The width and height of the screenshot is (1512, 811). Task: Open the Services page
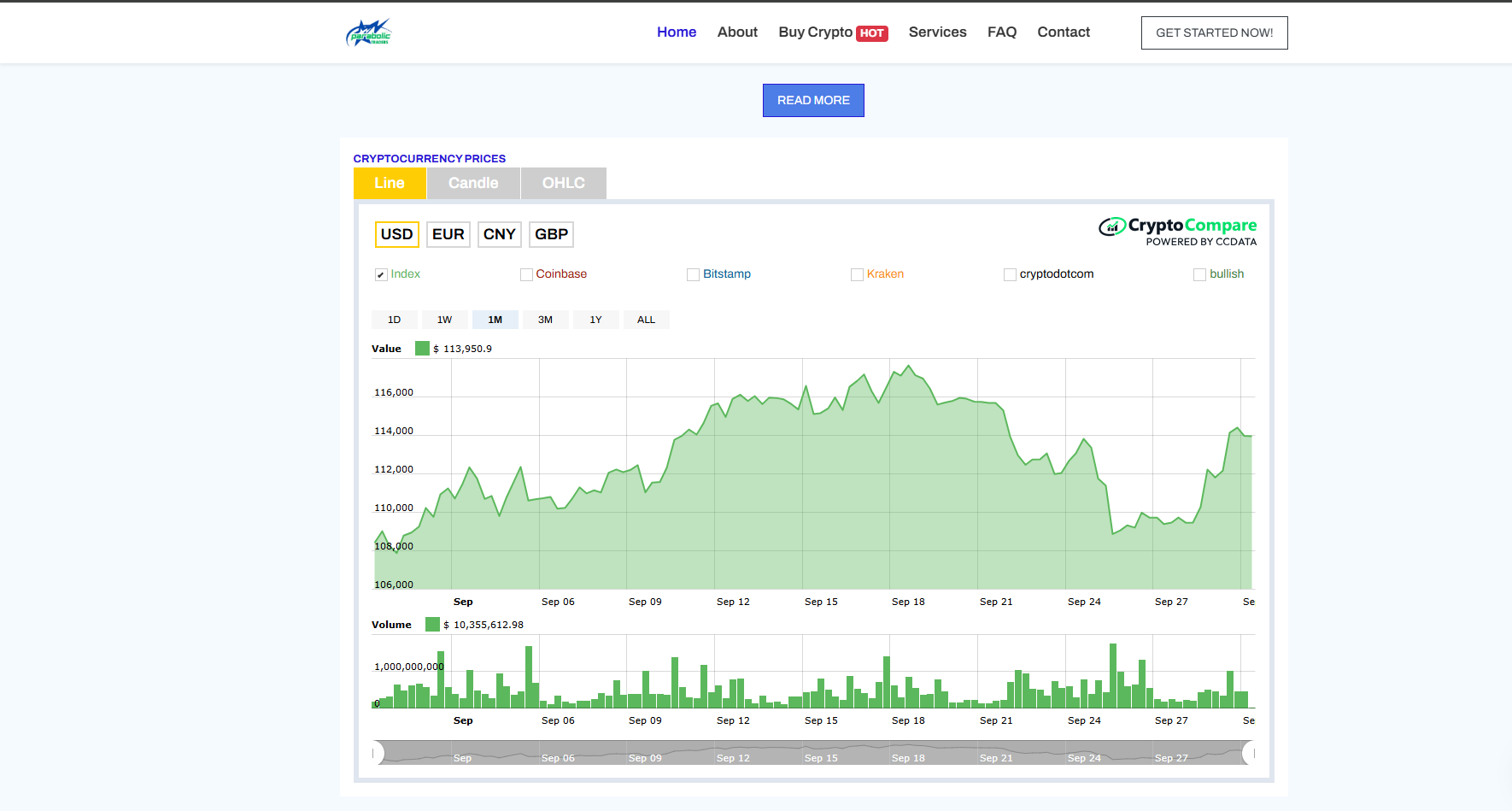pyautogui.click(x=937, y=32)
